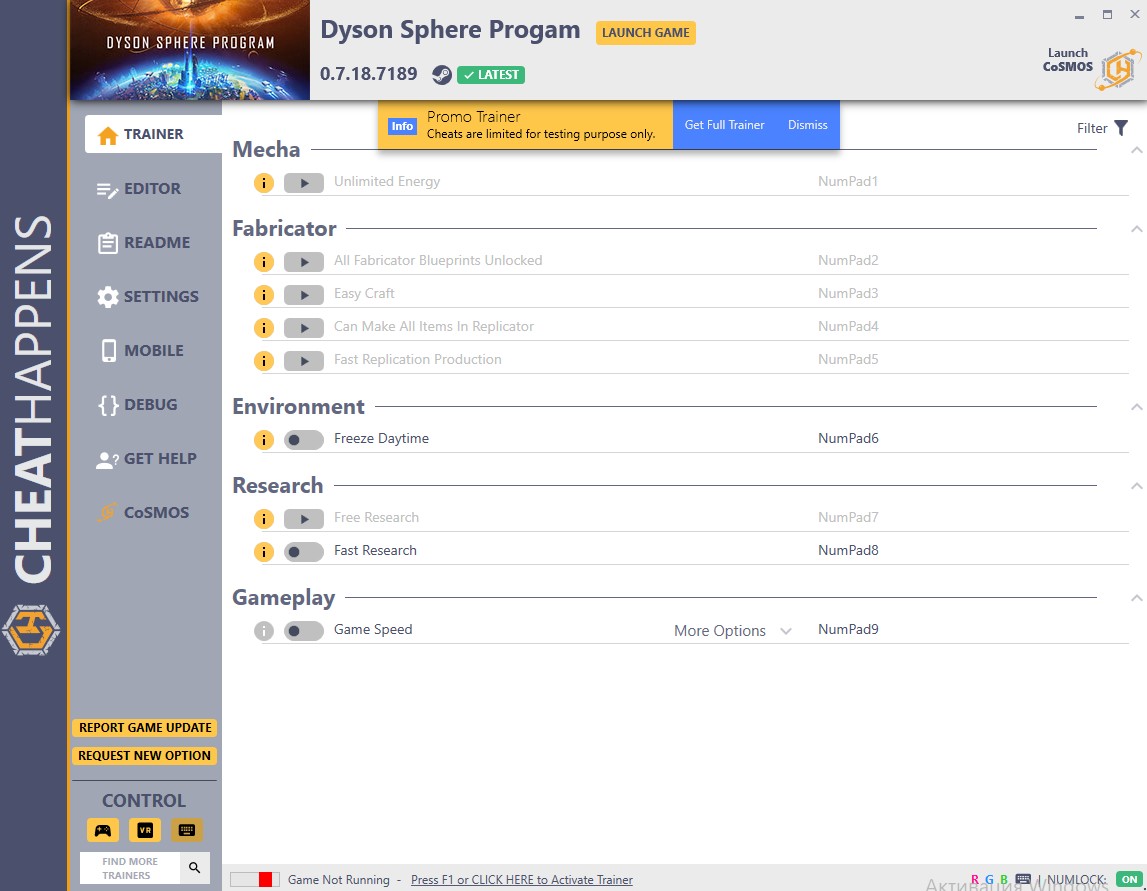Turn on the Game Speed switch
Screen dimensions: 1147x891
click(x=304, y=631)
